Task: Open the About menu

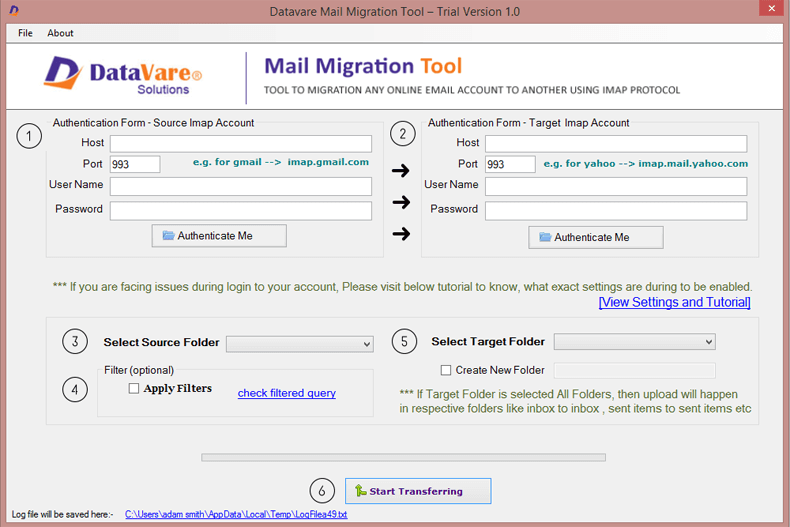Action: point(60,33)
